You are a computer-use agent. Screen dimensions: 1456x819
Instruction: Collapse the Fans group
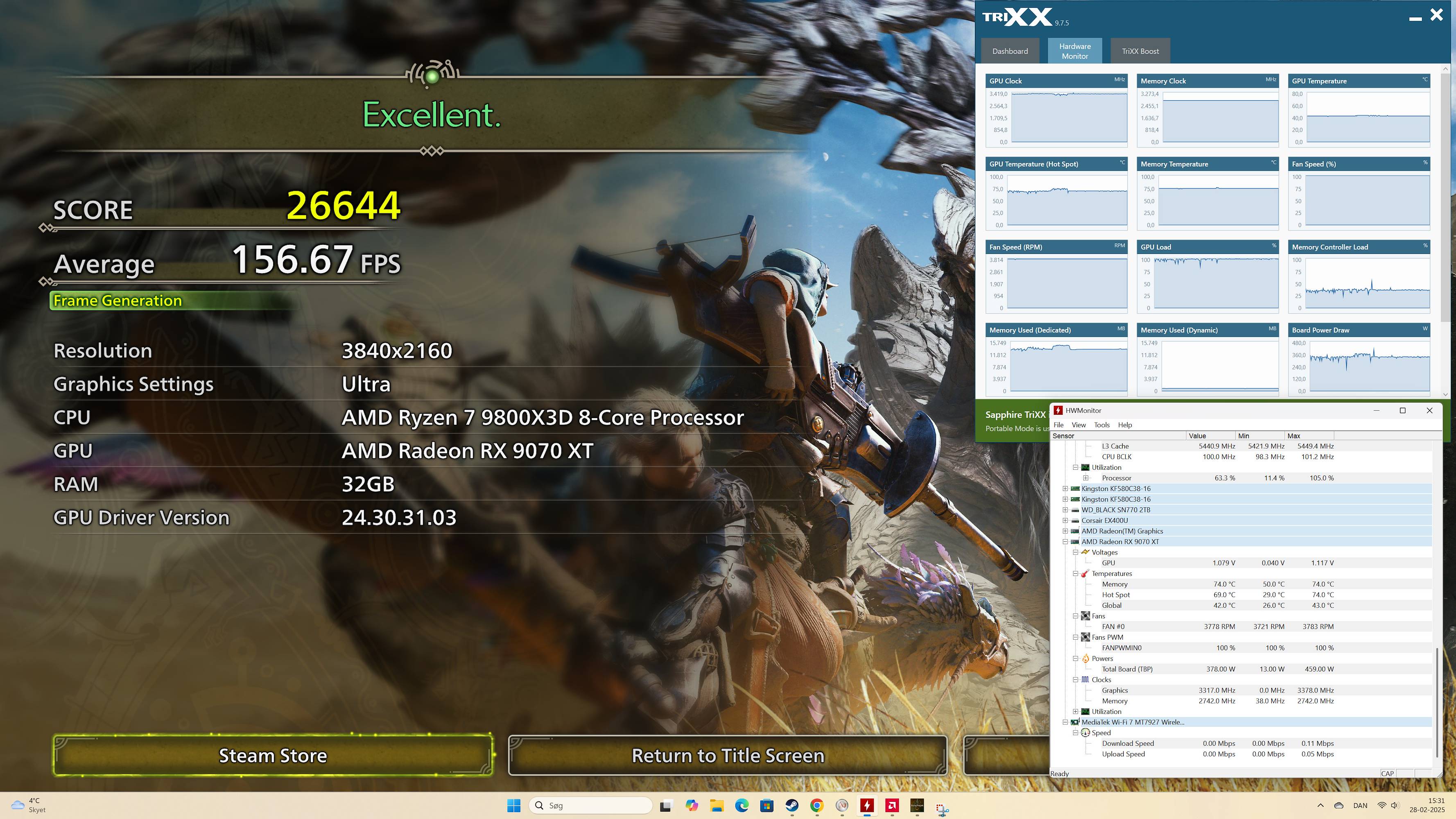tap(1075, 615)
